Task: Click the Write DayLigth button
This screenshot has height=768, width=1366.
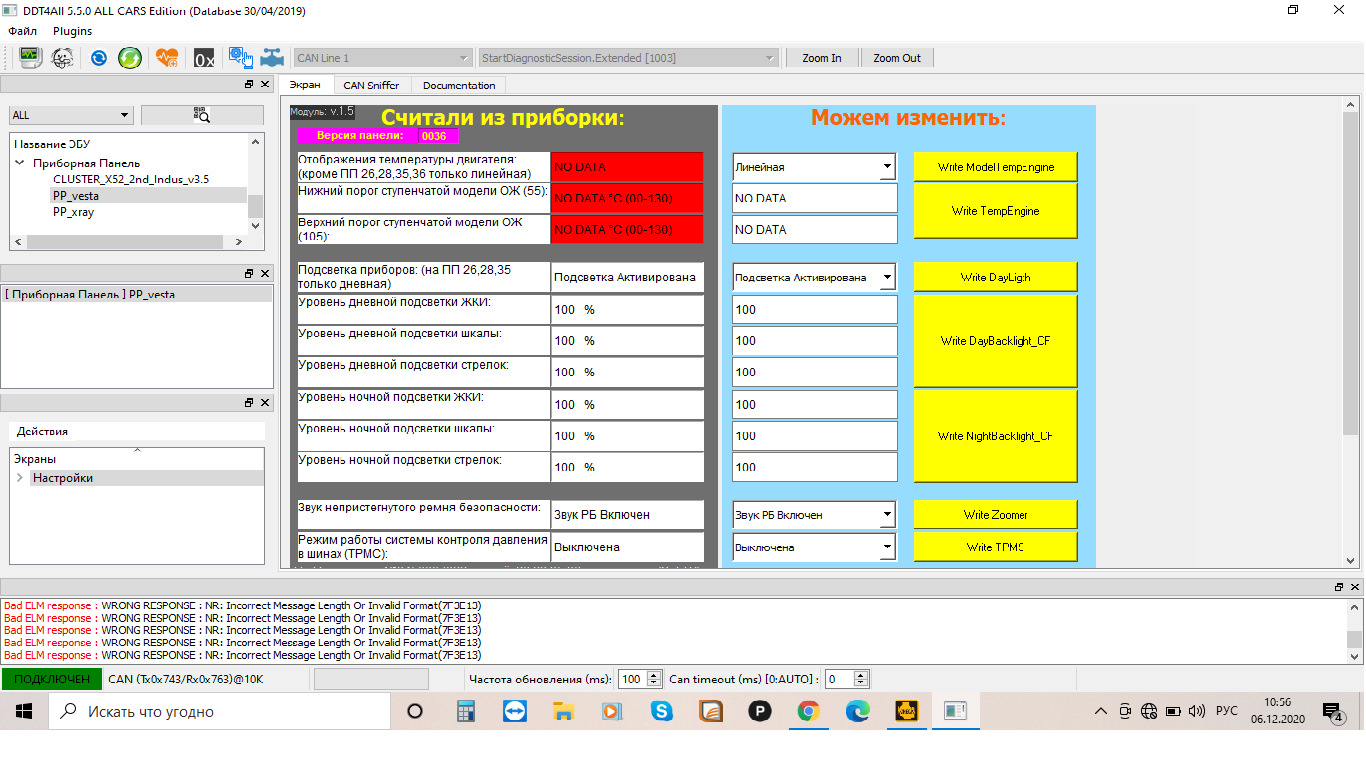Action: pyautogui.click(x=995, y=277)
